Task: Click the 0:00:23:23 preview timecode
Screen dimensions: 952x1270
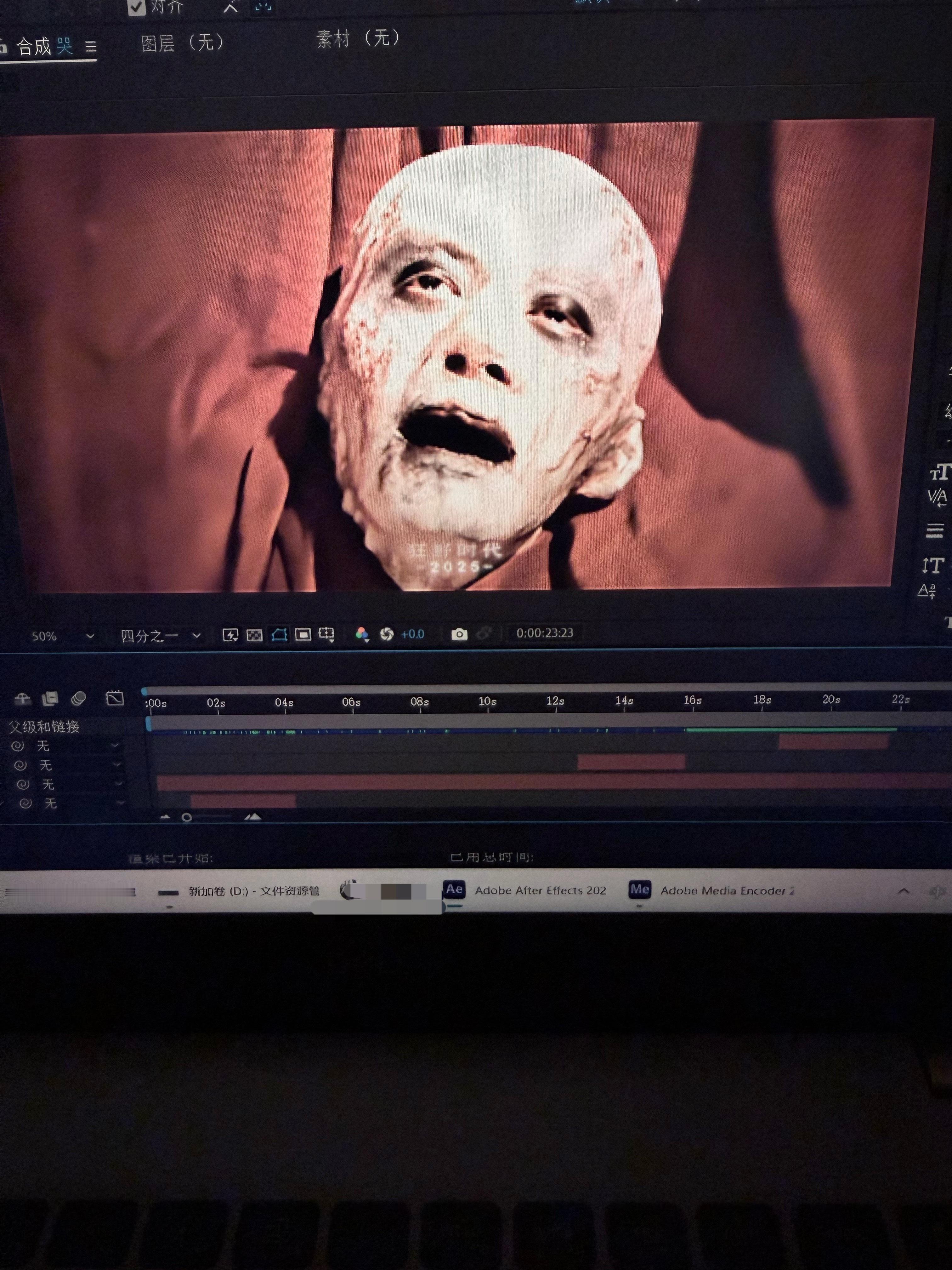Action: [545, 633]
